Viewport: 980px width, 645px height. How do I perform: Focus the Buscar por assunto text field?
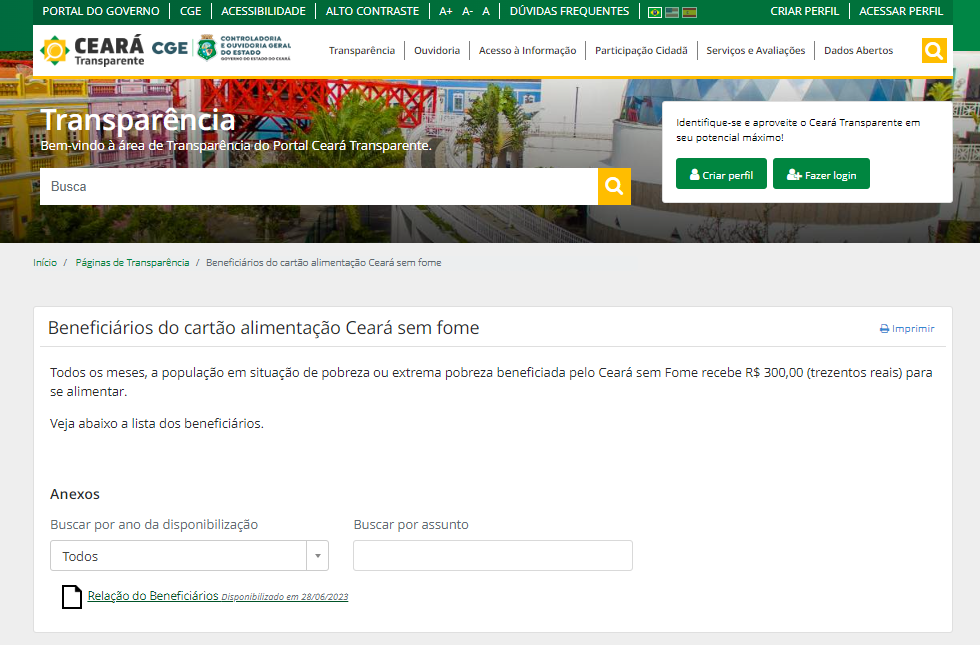pos(492,556)
